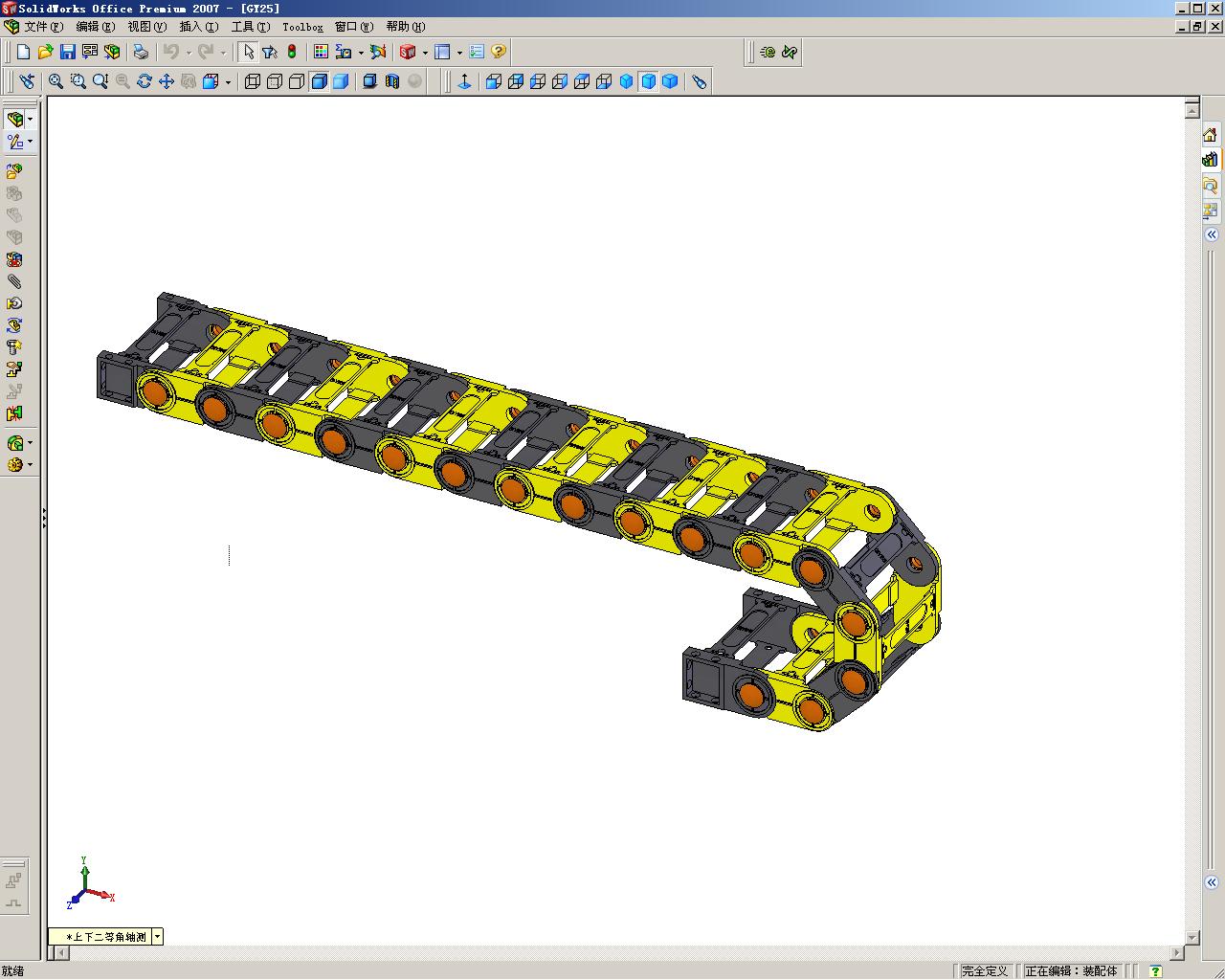Click the Move Component icon
Viewport: 1225px width, 980px height.
pos(14,303)
